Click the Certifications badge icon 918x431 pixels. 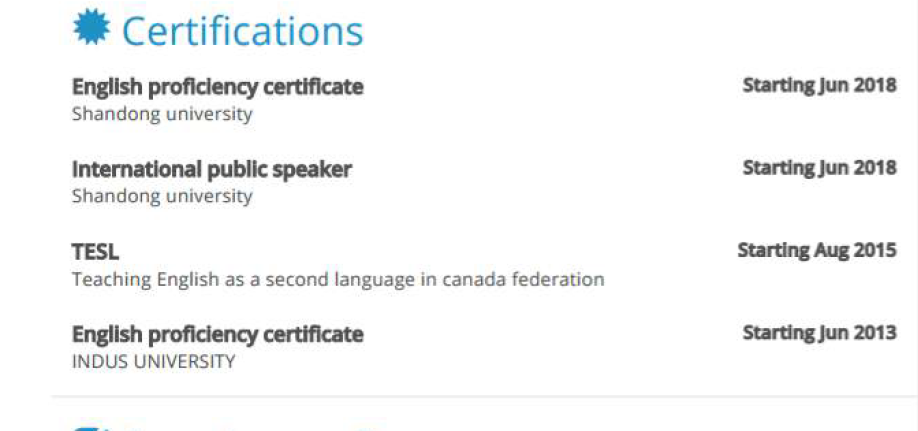92,28
